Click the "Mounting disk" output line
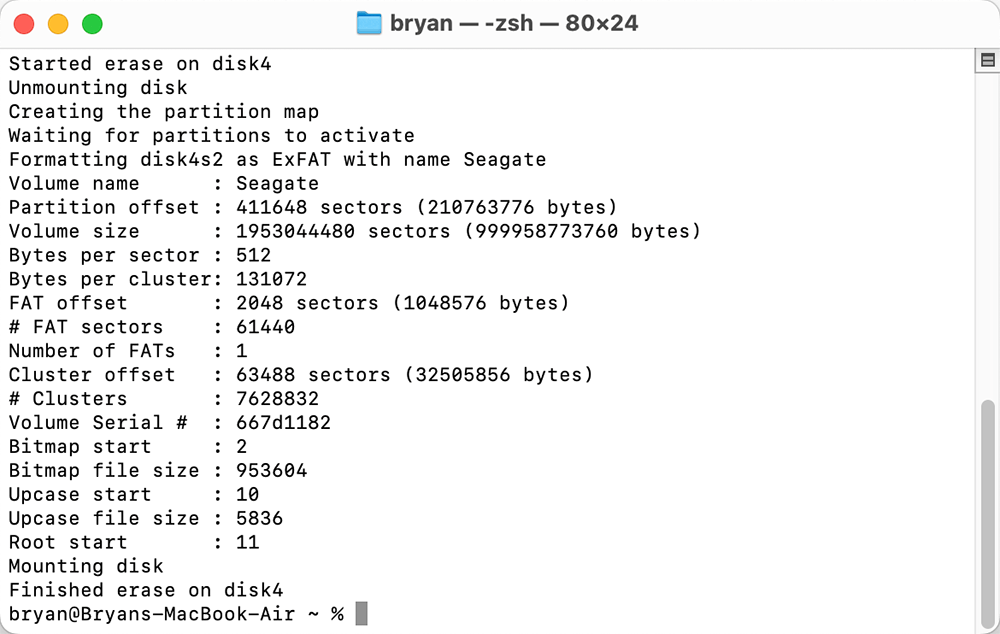 pyautogui.click(x=86, y=566)
